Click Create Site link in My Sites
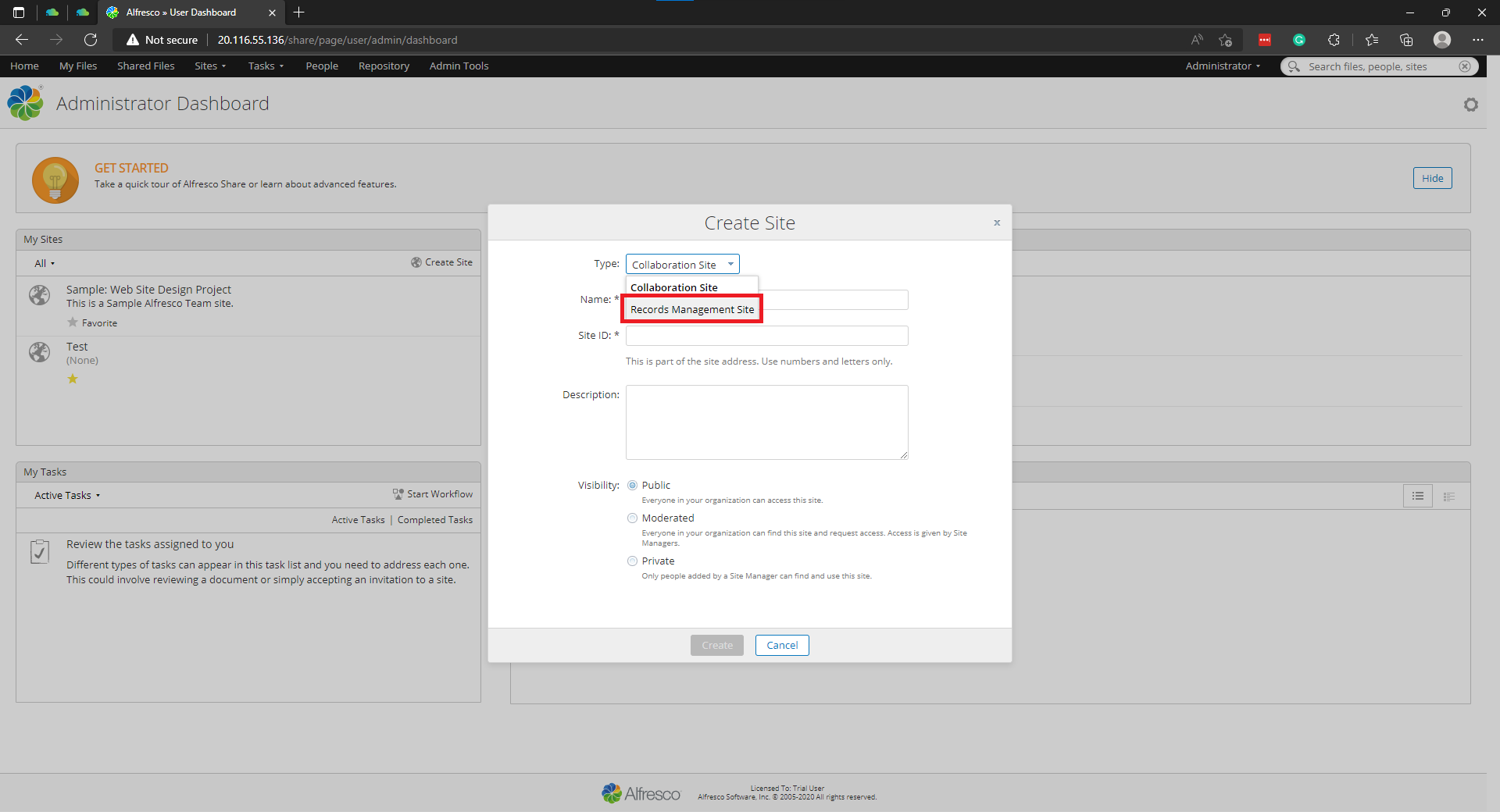The height and width of the screenshot is (812, 1500). click(x=442, y=262)
